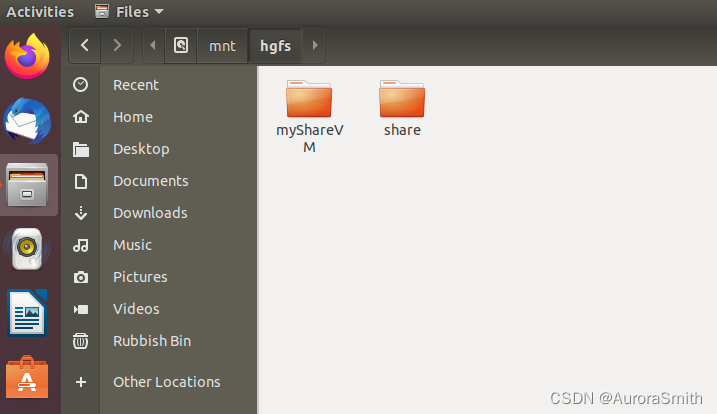717x414 pixels.
Task: Click the Pictures camera icon
Action: [x=80, y=277]
